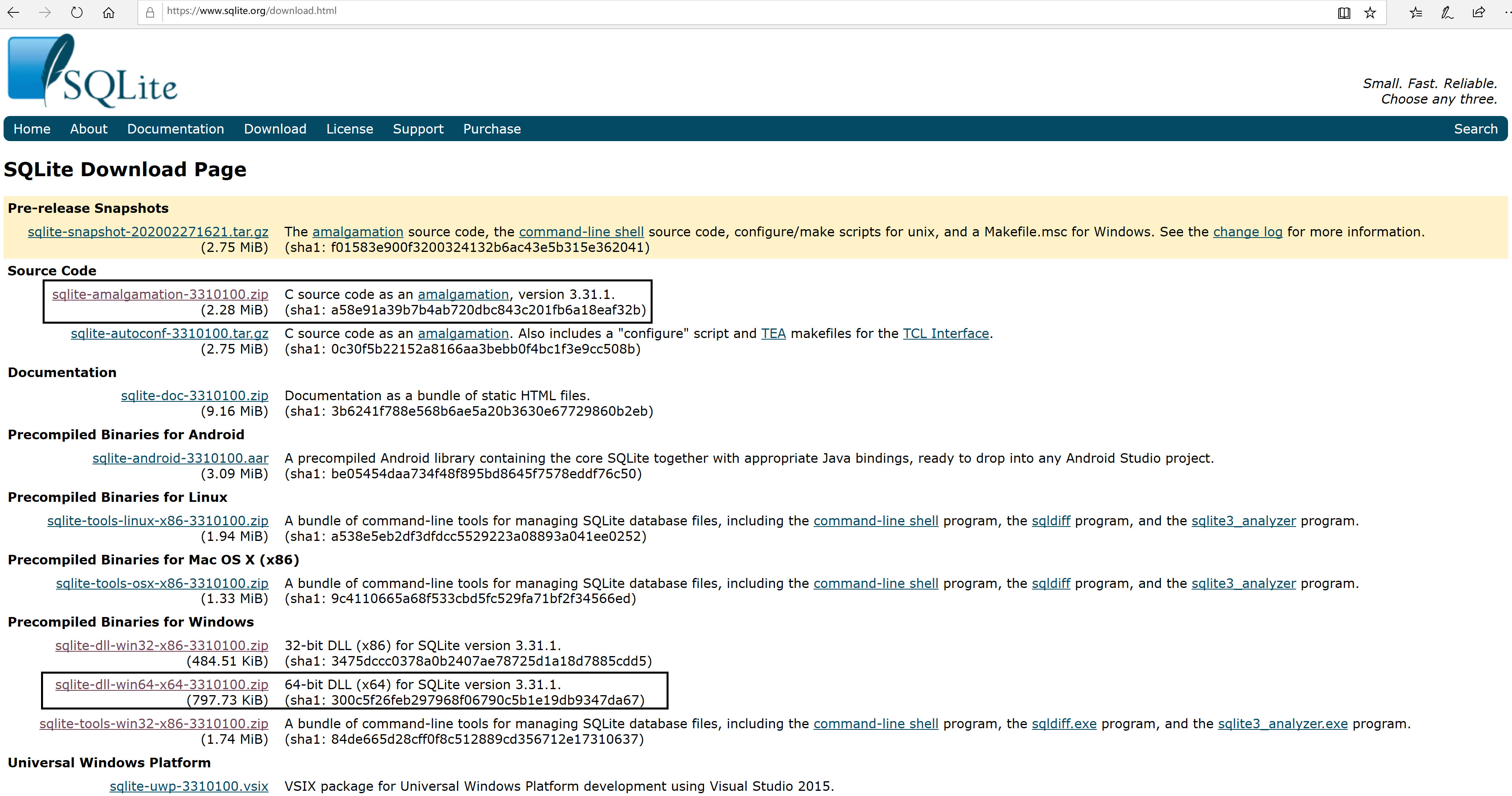The image size is (1512, 796).
Task: Open sqldiff link in Linux row
Action: pos(1051,521)
